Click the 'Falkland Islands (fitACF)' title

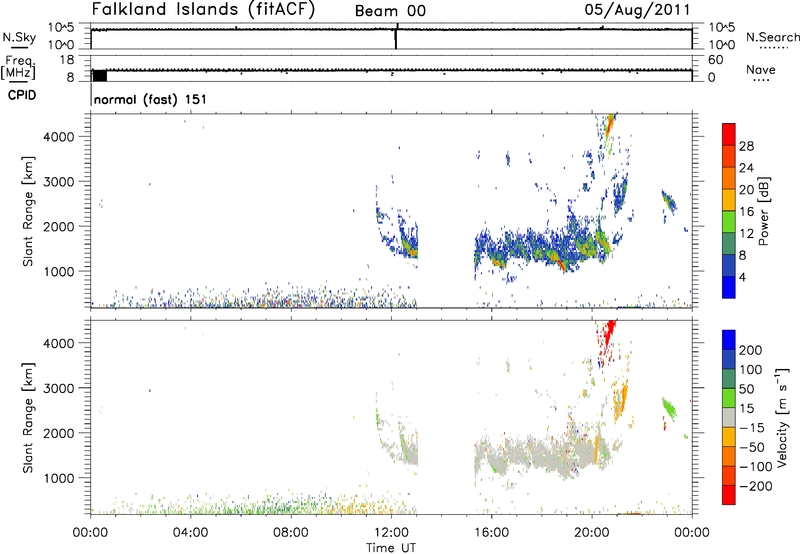tap(203, 10)
